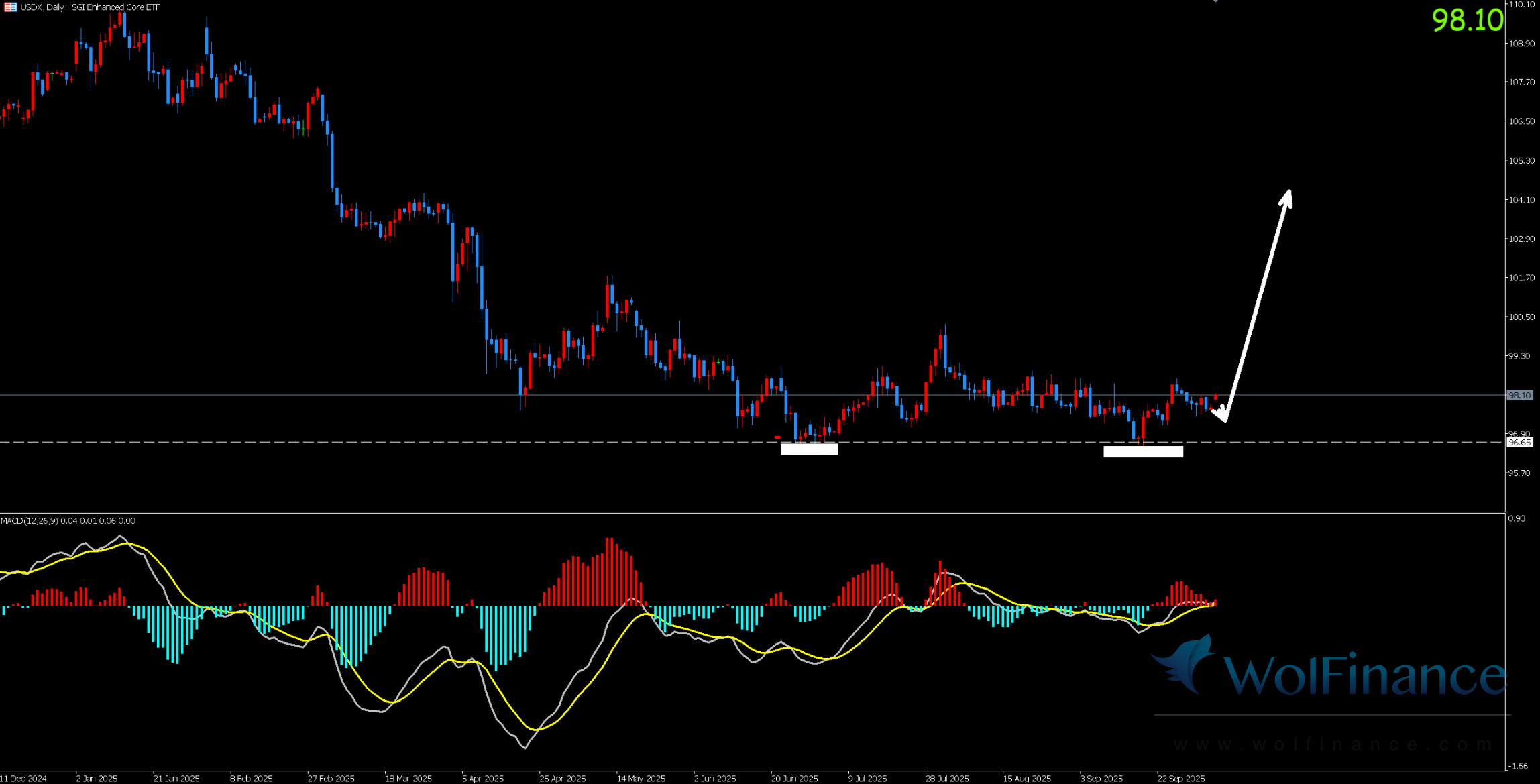Select the right white support rectangle

tap(1143, 452)
